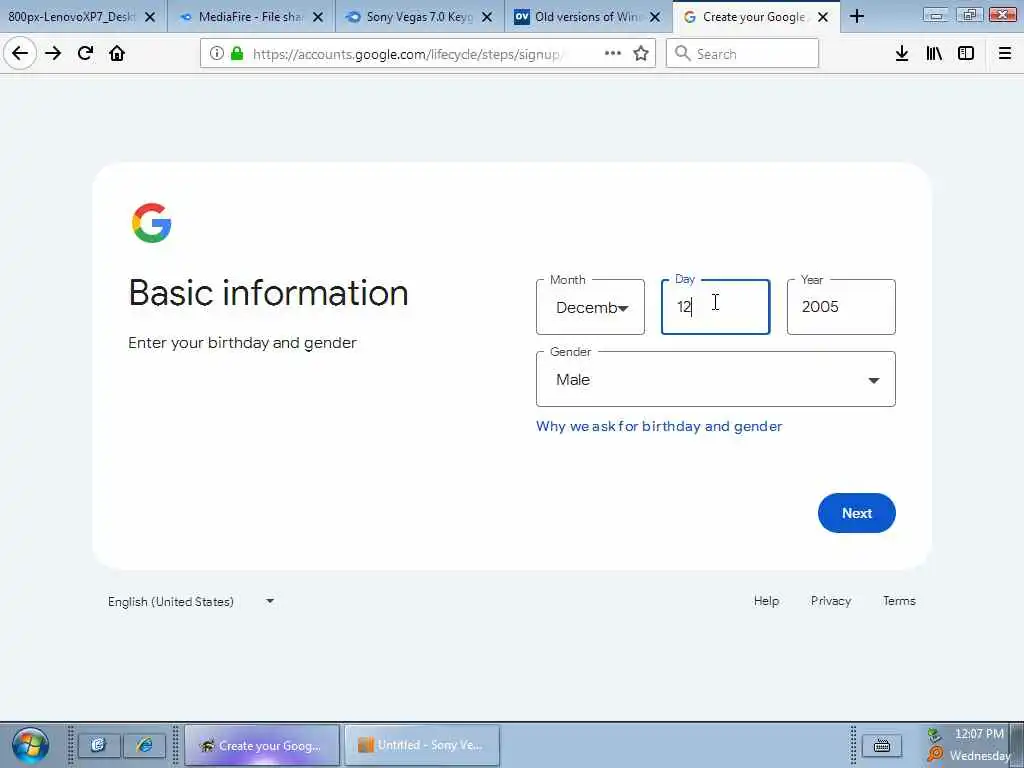Screen dimensions: 1024x768
Task: Switch to the Sony Vegas 7.0 tab
Action: click(420, 17)
